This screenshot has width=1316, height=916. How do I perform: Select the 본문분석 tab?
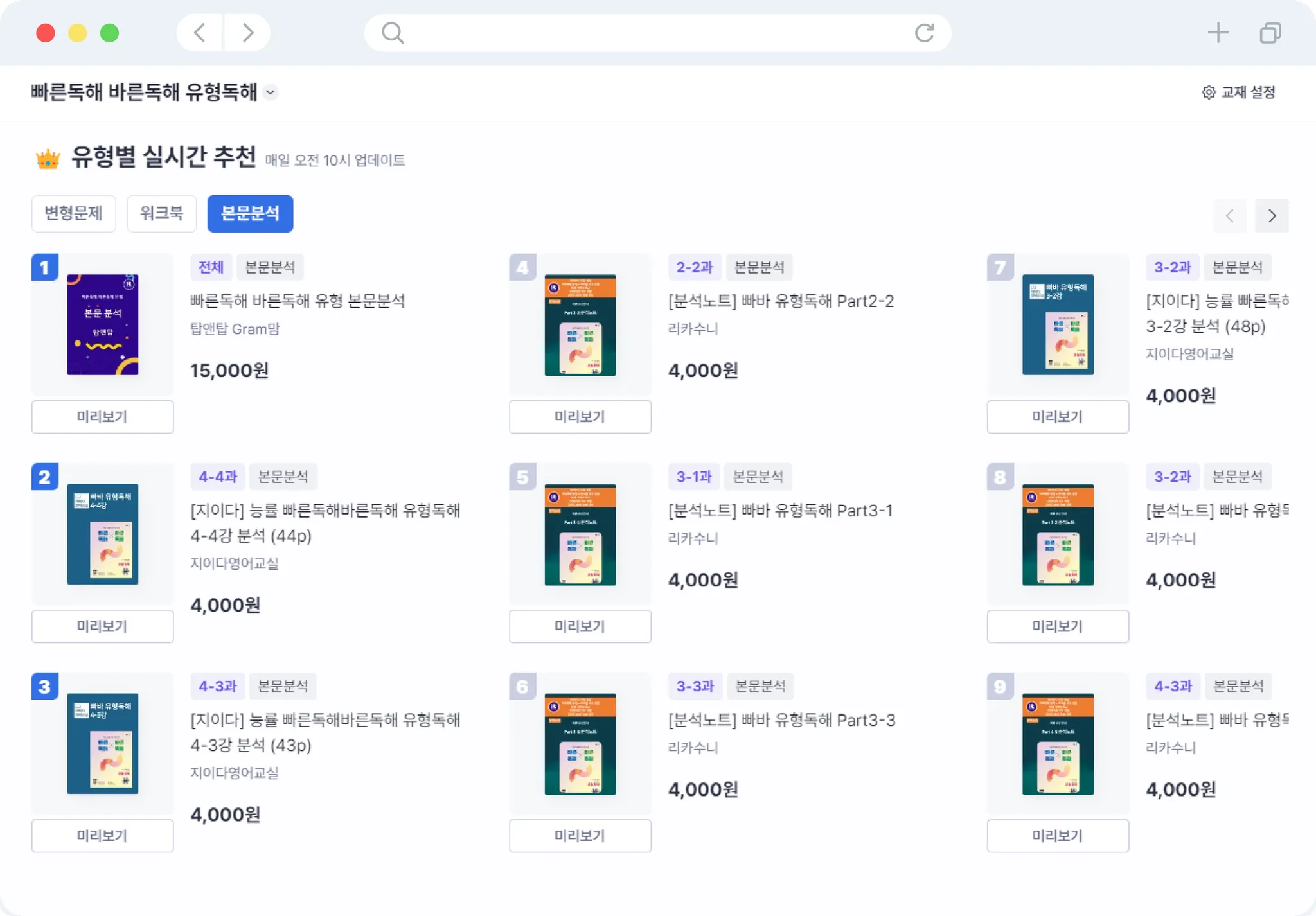coord(250,213)
